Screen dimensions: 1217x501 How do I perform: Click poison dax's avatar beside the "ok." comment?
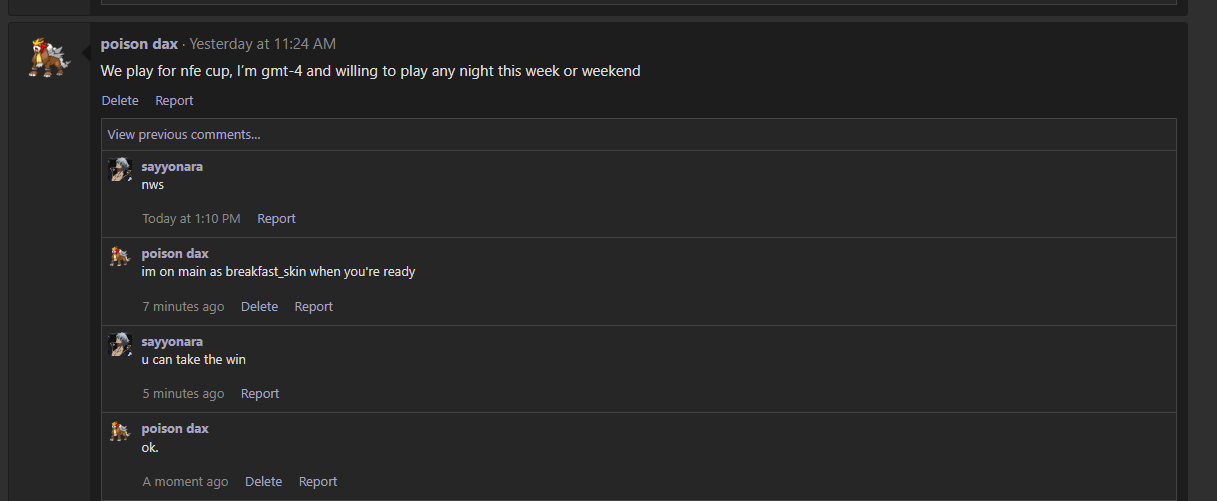click(x=120, y=432)
